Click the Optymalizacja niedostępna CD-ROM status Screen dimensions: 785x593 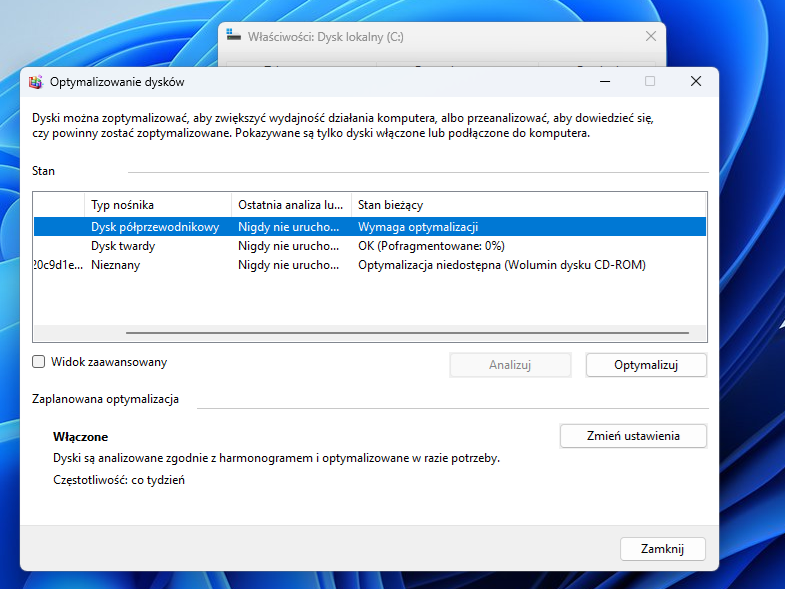pos(502,265)
